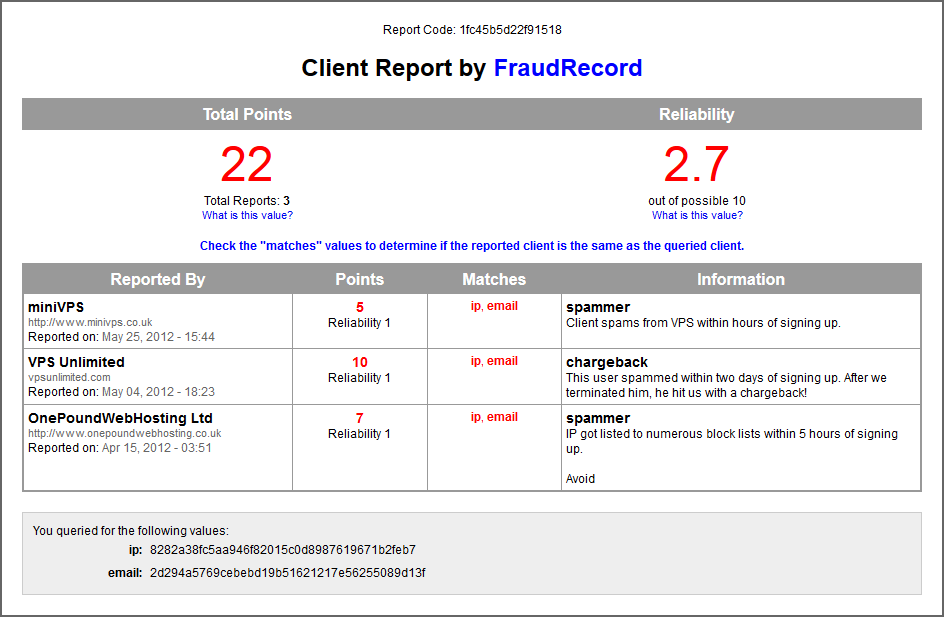The width and height of the screenshot is (944, 617).
Task: Select the queried email hash 2d294a5769ce...
Action: click(x=288, y=573)
